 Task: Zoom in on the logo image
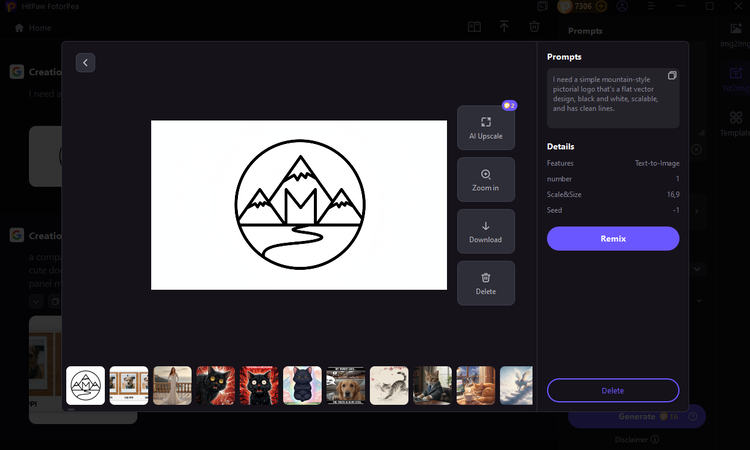[x=485, y=180]
